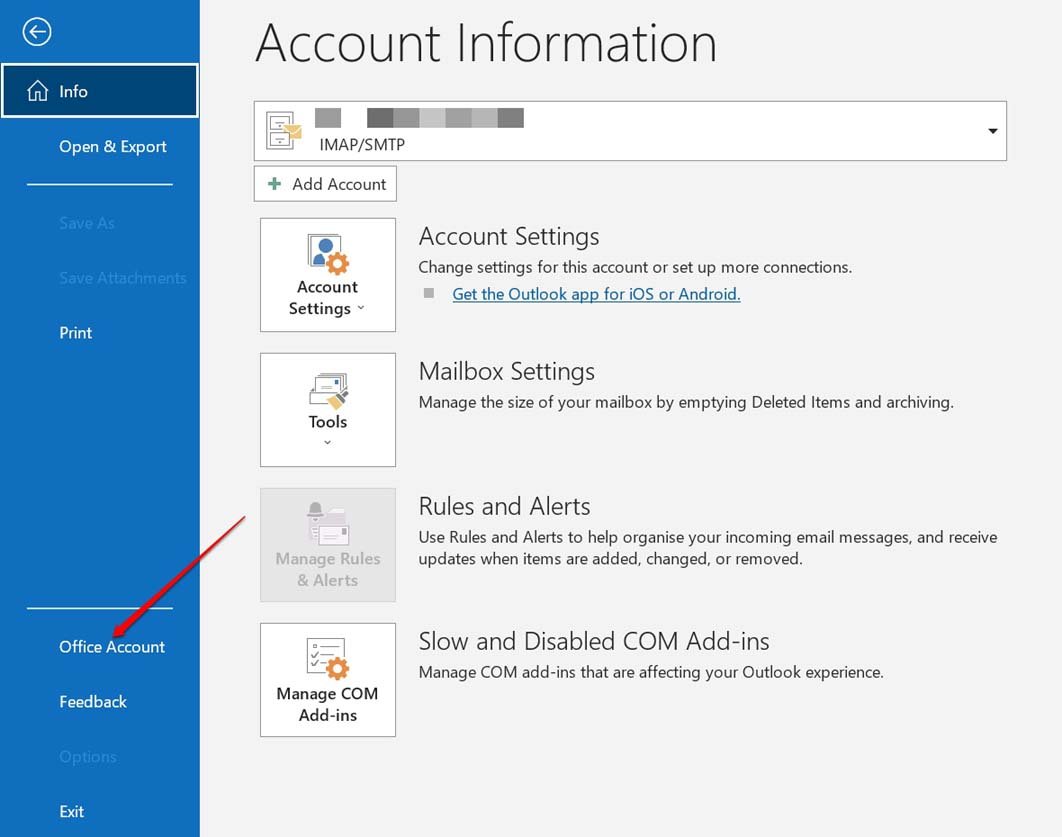The width and height of the screenshot is (1062, 837).
Task: Click the home icon beside Info
Action: (37, 91)
